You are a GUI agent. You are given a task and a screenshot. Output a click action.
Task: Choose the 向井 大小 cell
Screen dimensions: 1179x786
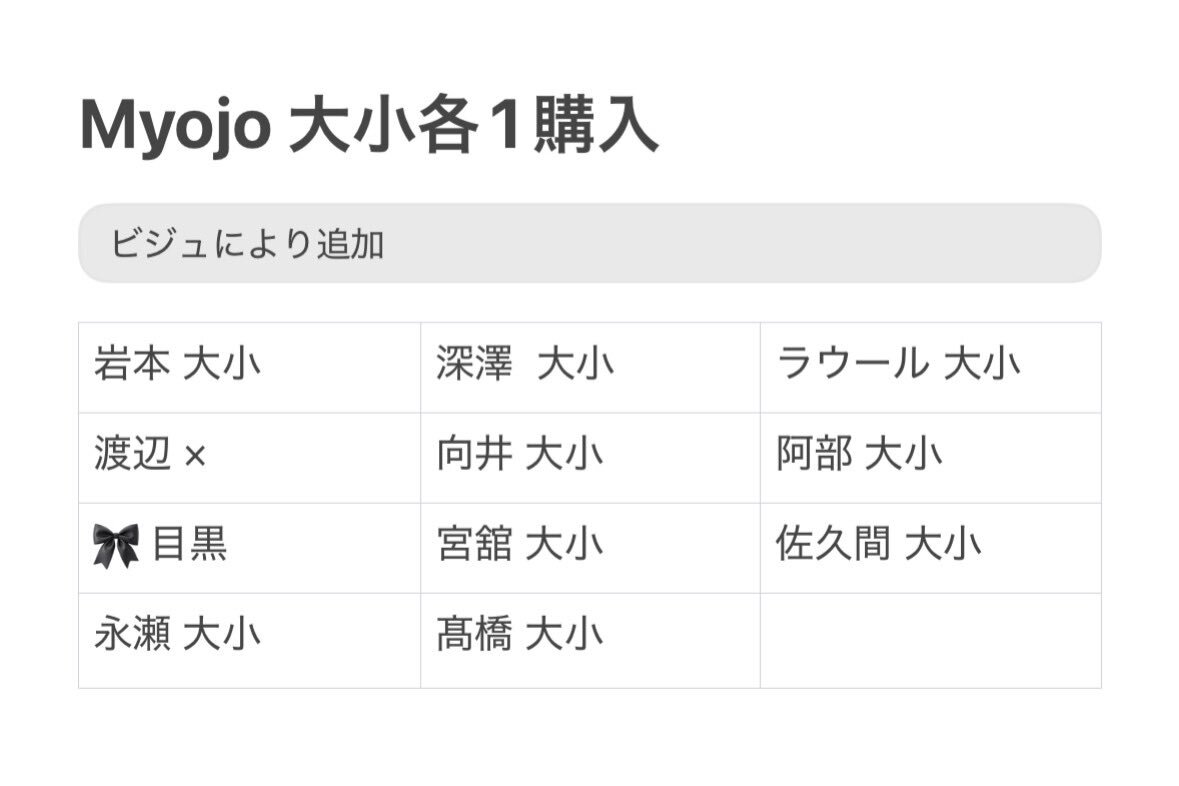[590, 458]
